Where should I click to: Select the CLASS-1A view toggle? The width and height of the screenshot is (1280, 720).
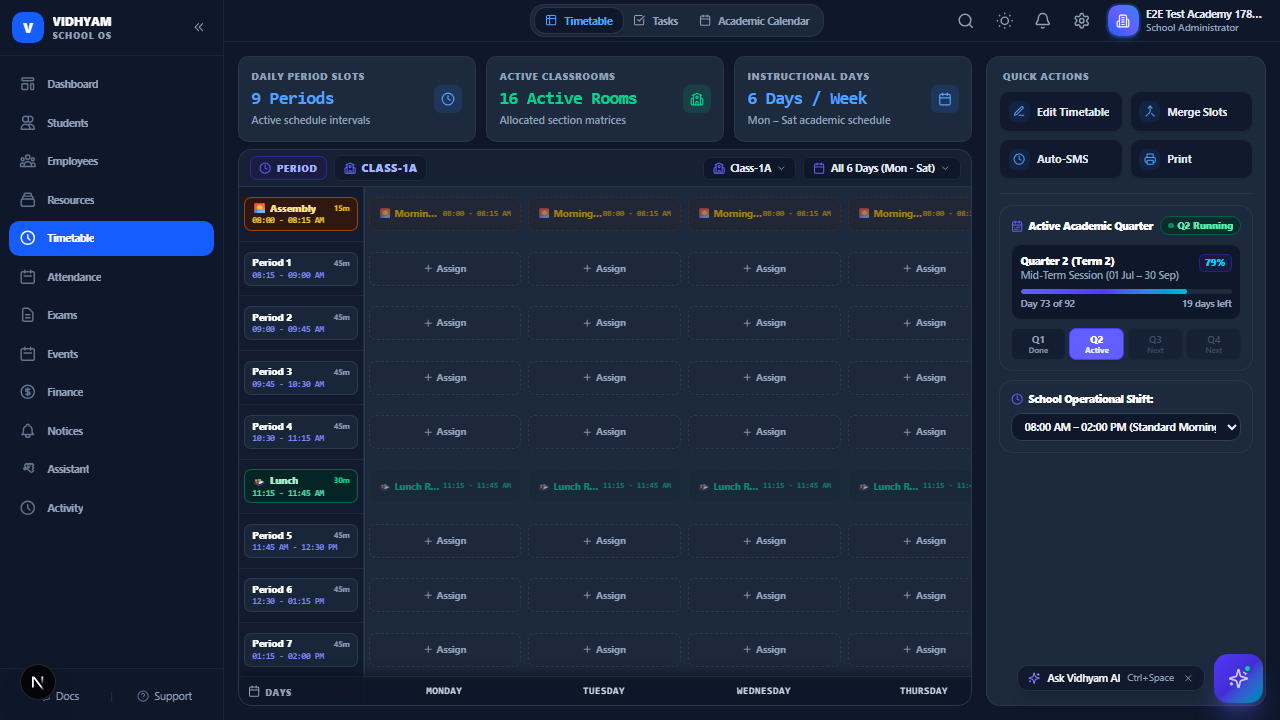[x=380, y=168]
